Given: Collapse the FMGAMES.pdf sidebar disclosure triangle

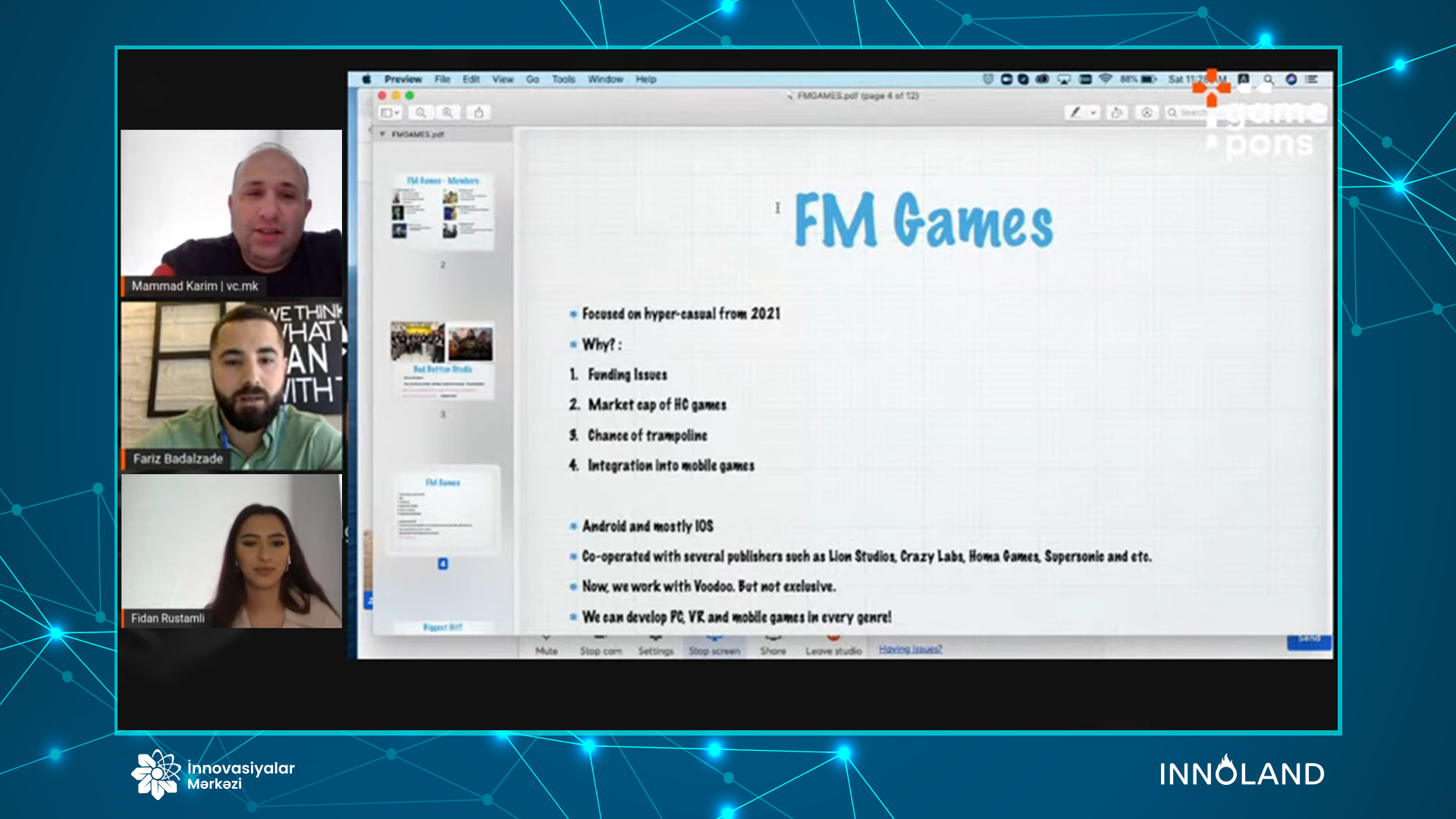Looking at the screenshot, I should pos(382,134).
